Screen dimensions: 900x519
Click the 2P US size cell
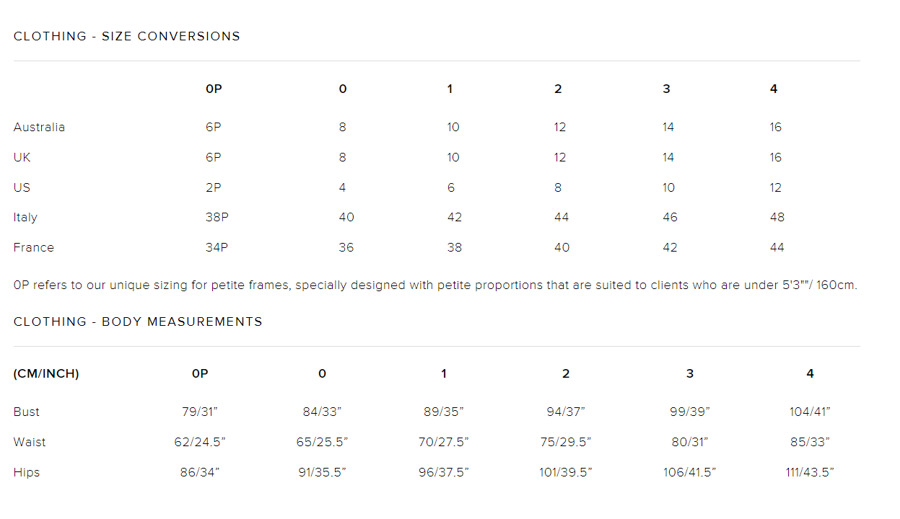213,187
